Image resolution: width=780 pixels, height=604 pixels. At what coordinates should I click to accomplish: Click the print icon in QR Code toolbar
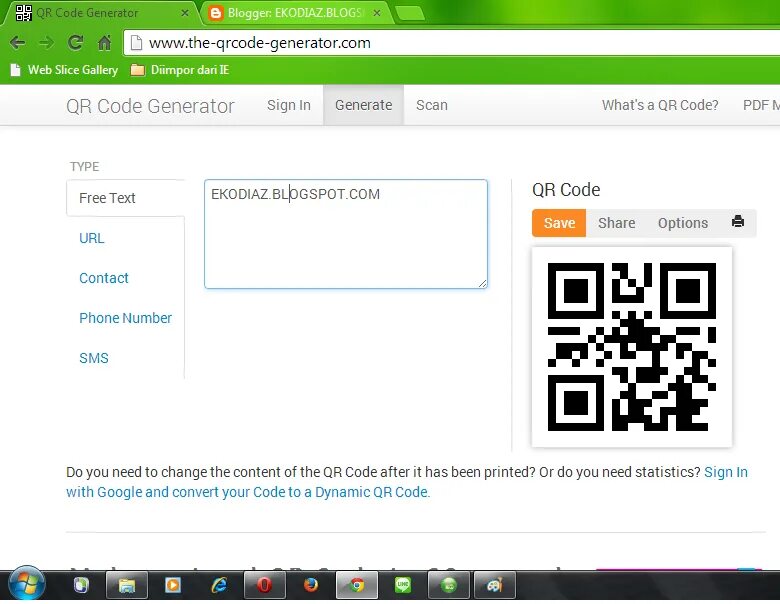point(738,221)
